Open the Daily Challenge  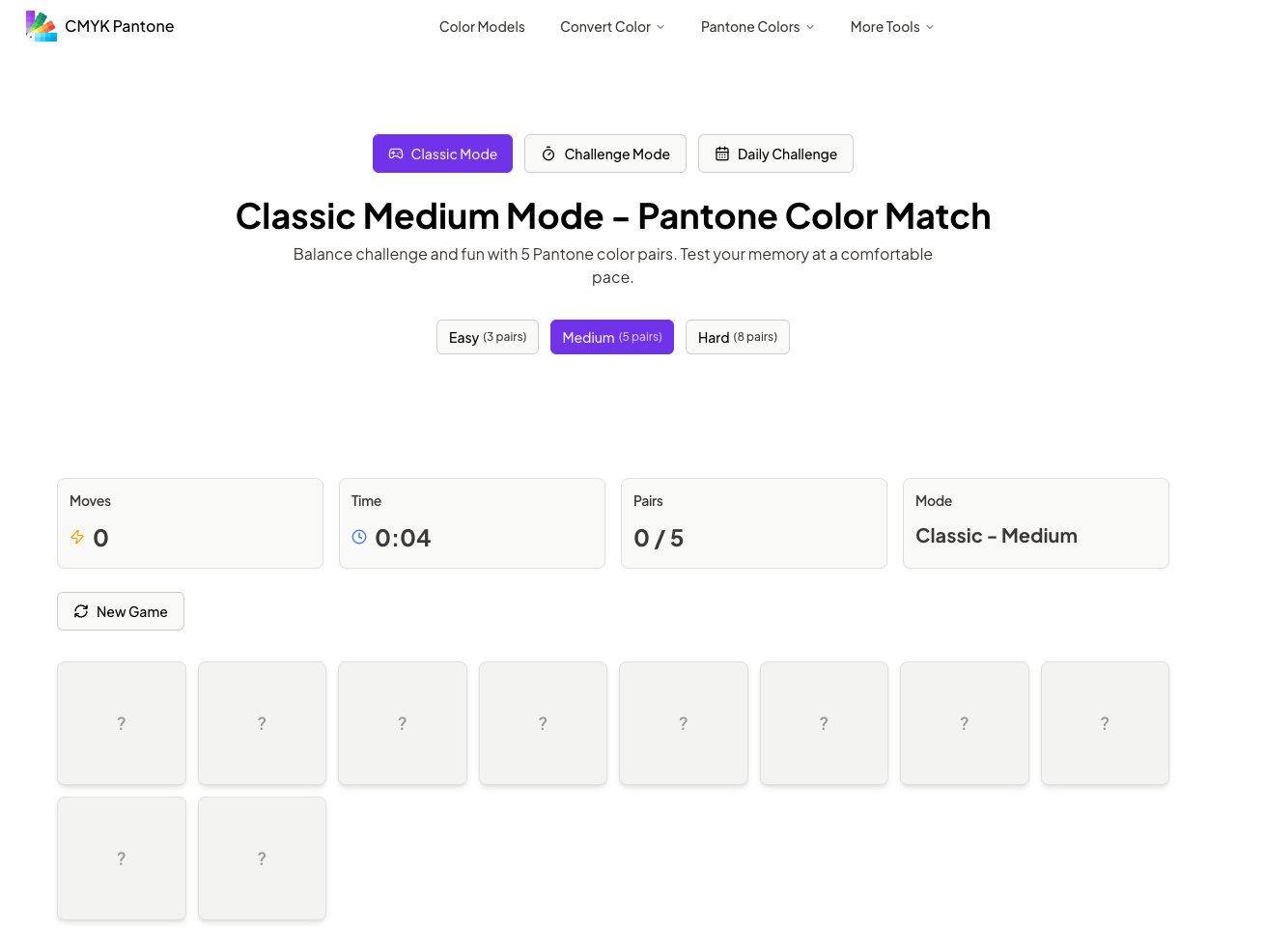pyautogui.click(x=775, y=154)
